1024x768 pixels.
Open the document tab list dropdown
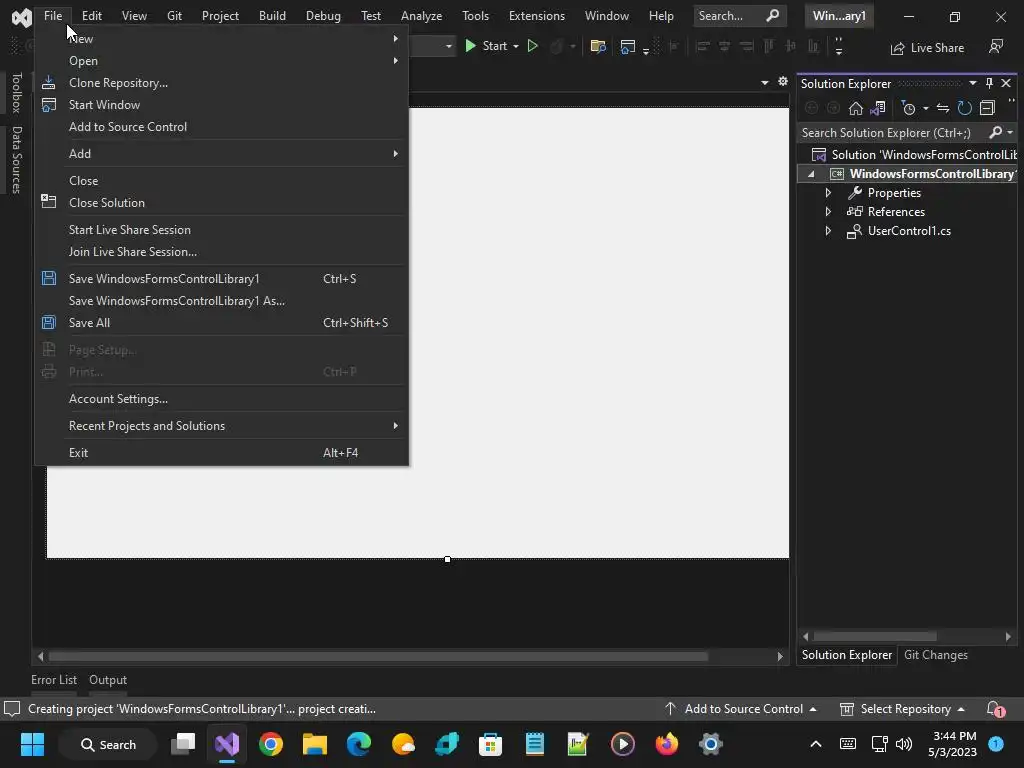(765, 82)
